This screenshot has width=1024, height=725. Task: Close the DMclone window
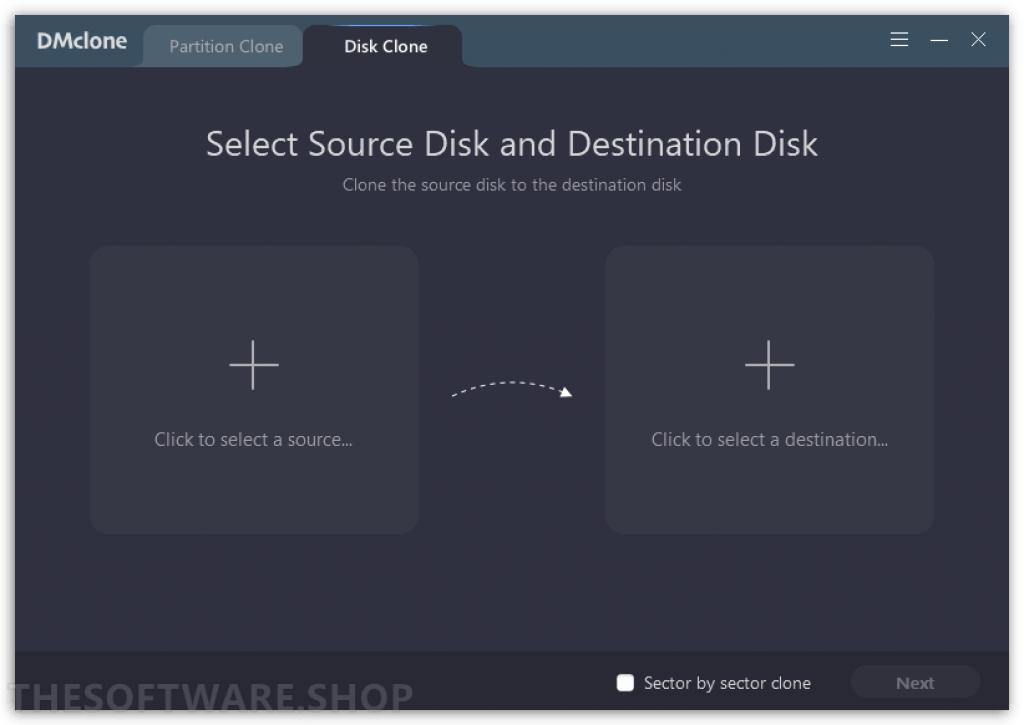978,40
